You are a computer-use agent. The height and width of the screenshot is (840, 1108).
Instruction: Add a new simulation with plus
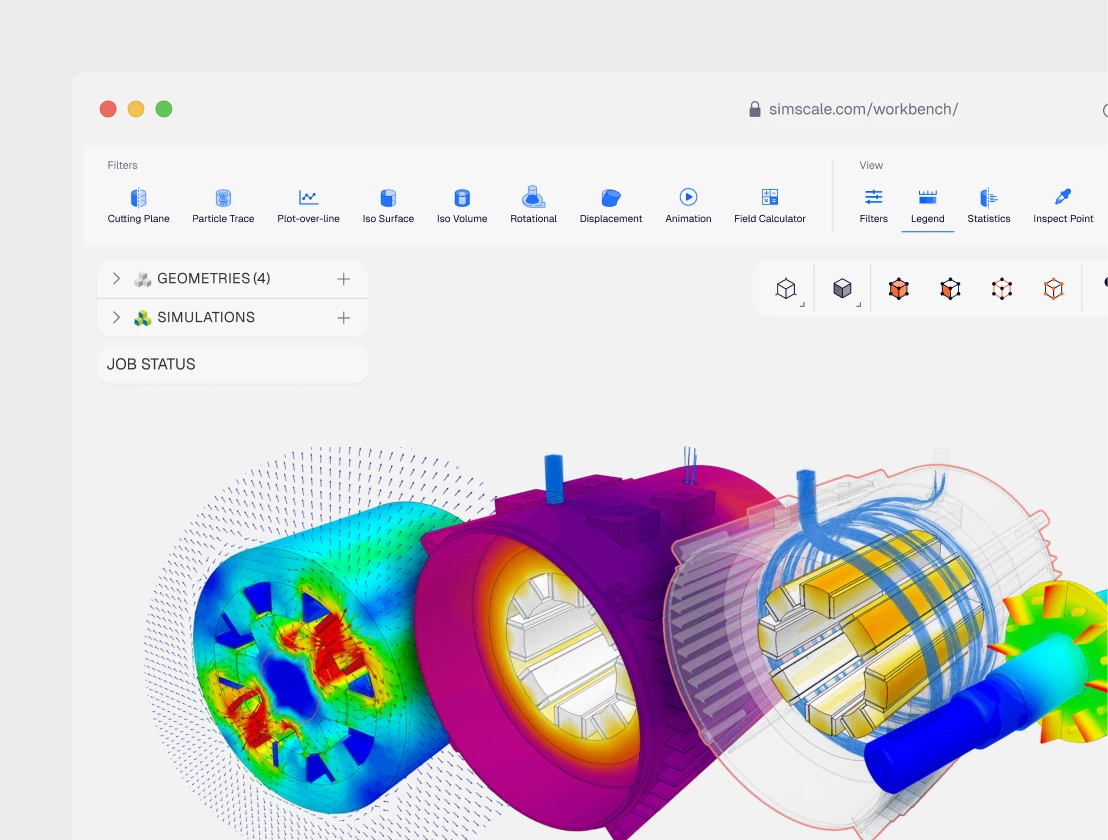click(343, 318)
